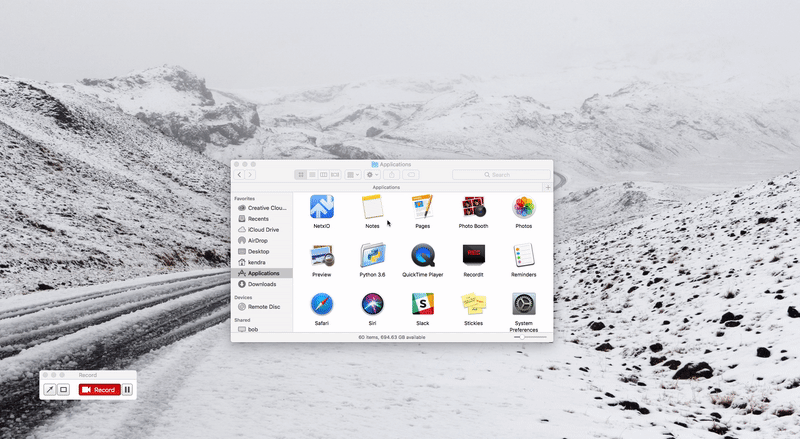Select the QuickTime Player app icon

[423, 255]
